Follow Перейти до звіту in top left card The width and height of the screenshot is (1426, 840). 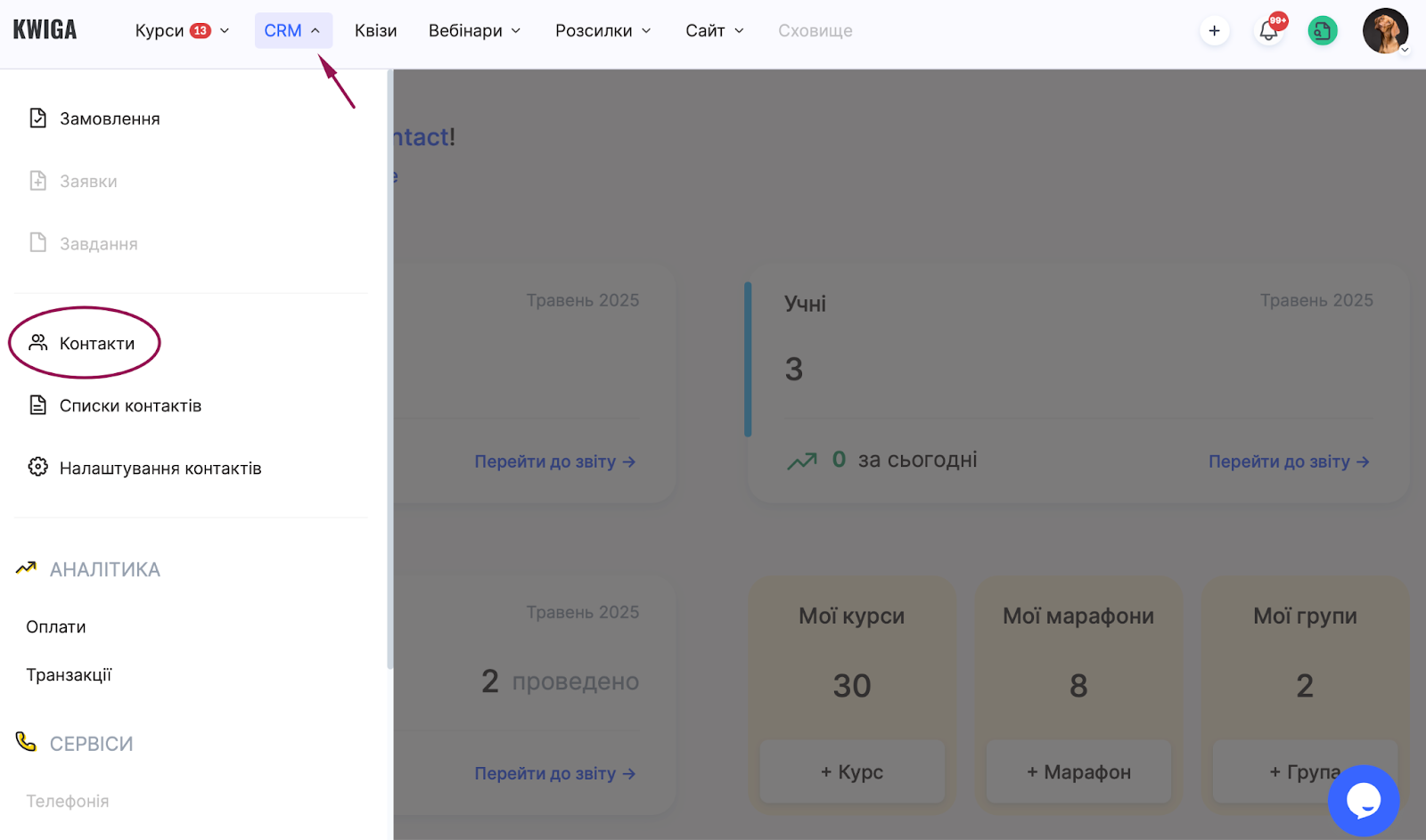[554, 461]
